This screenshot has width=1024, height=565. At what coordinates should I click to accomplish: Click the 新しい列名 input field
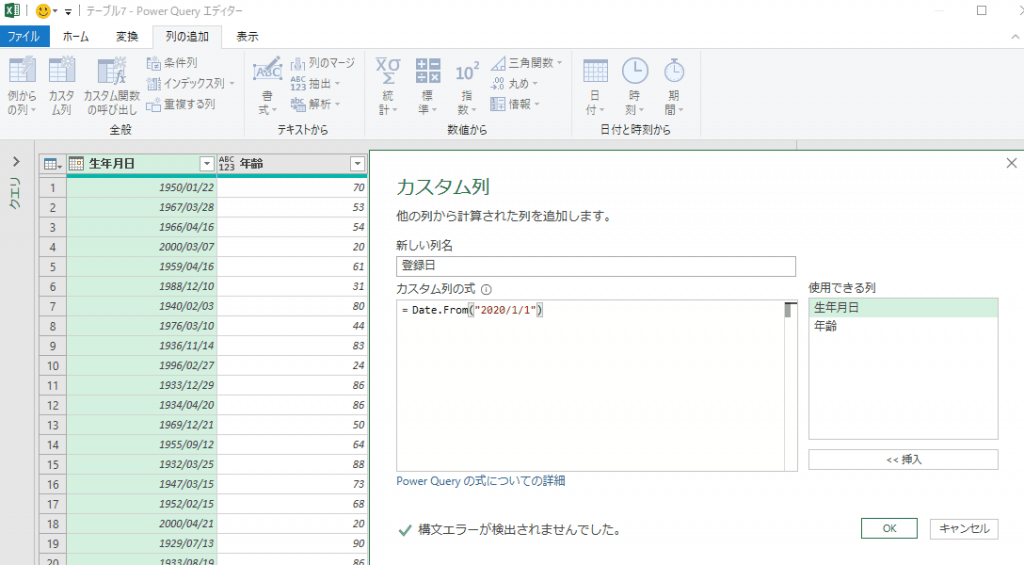595,266
